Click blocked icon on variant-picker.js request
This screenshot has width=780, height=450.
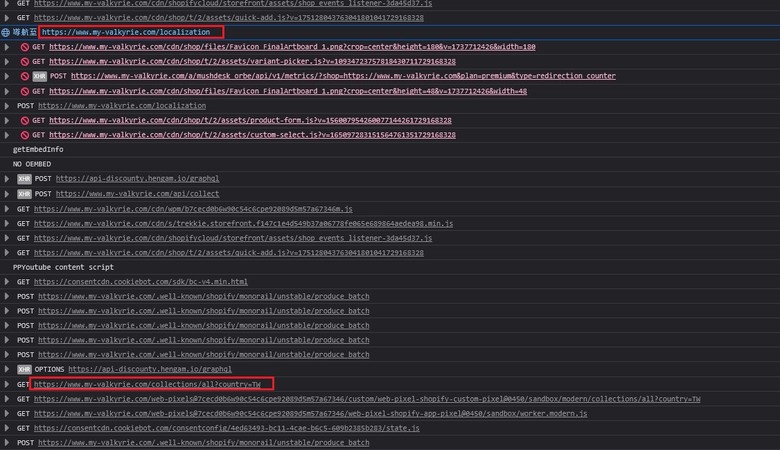pyautogui.click(x=24, y=62)
